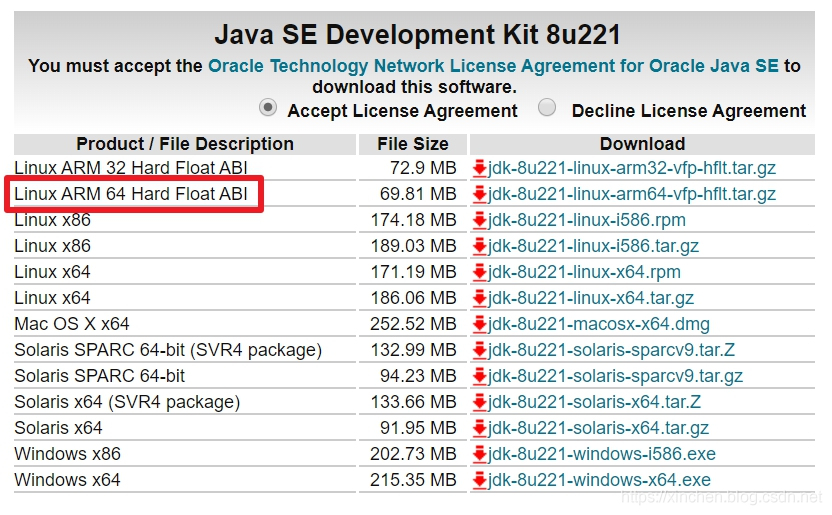Download jdk-8u221-solaris-x64.tar.gz file link

599,428
